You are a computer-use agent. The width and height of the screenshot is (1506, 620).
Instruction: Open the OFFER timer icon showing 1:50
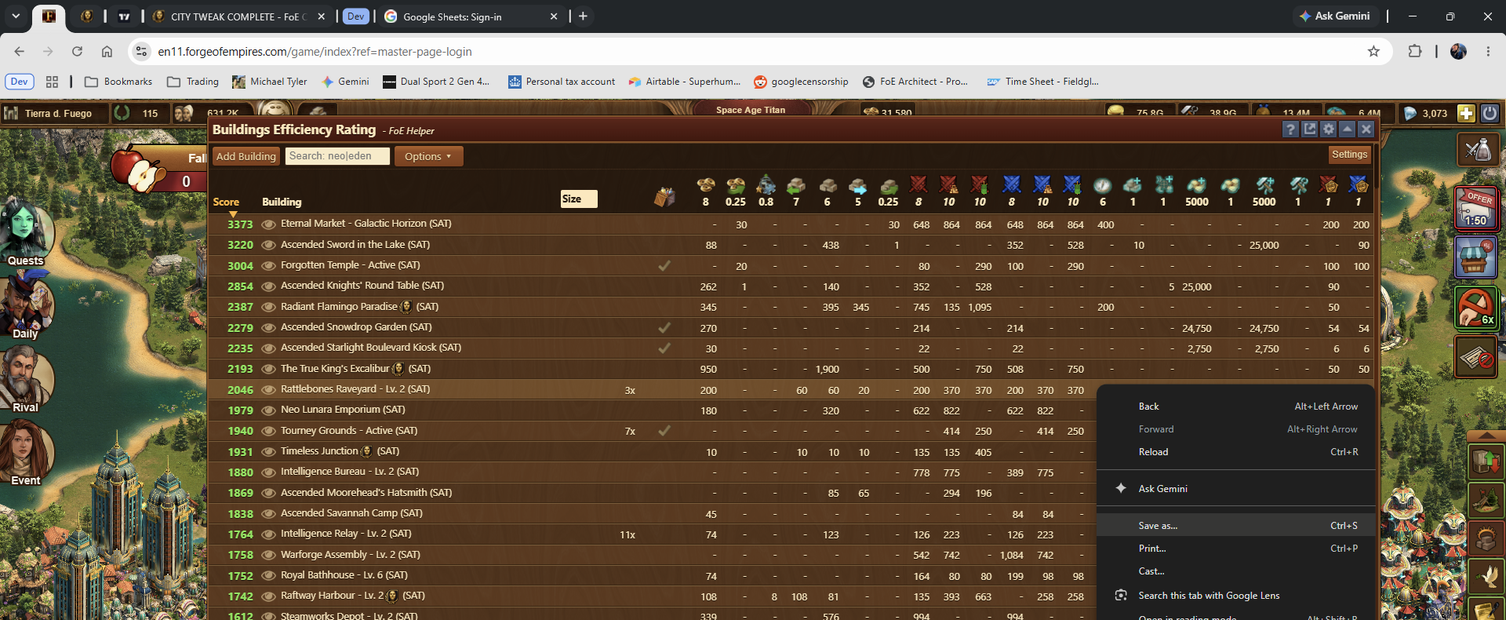click(x=1476, y=207)
